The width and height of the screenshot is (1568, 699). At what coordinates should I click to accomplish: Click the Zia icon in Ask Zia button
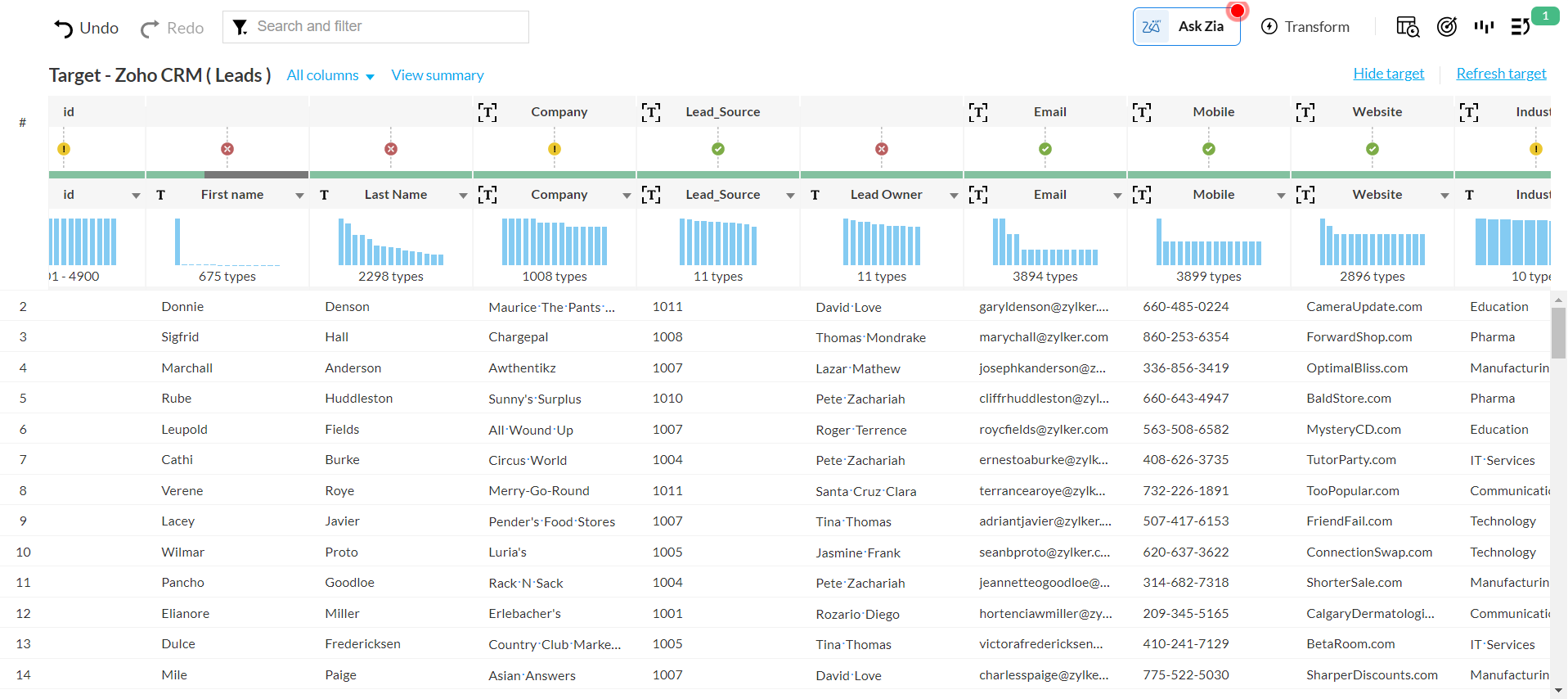pos(1151,26)
